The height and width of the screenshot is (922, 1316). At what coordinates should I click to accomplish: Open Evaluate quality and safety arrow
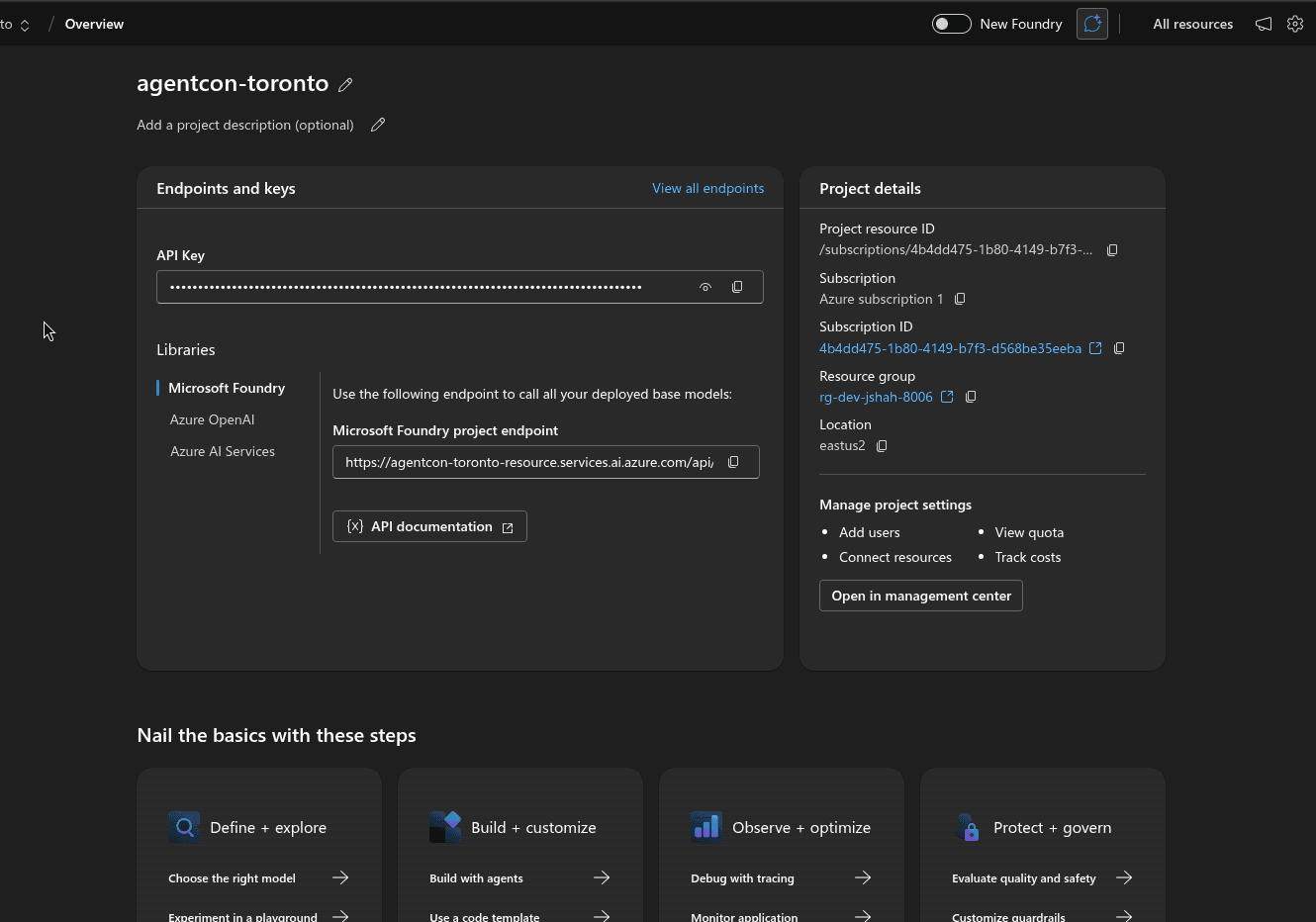tap(1124, 877)
